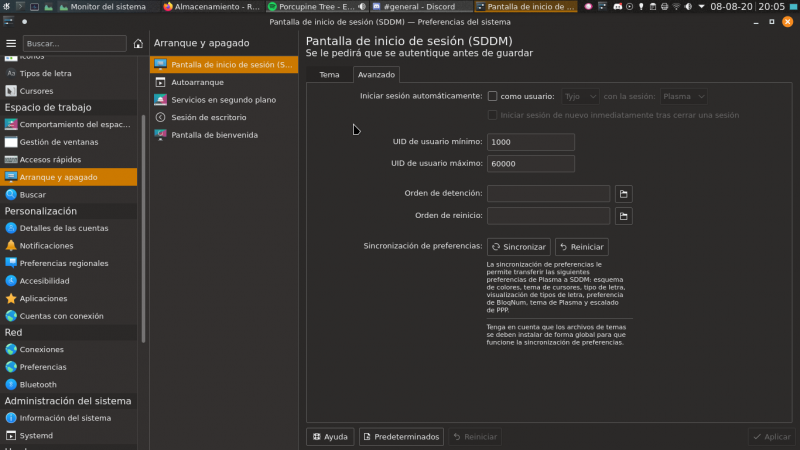This screenshot has height=450, width=800.
Task: Open Bluetooth settings
Action: (68, 385)
